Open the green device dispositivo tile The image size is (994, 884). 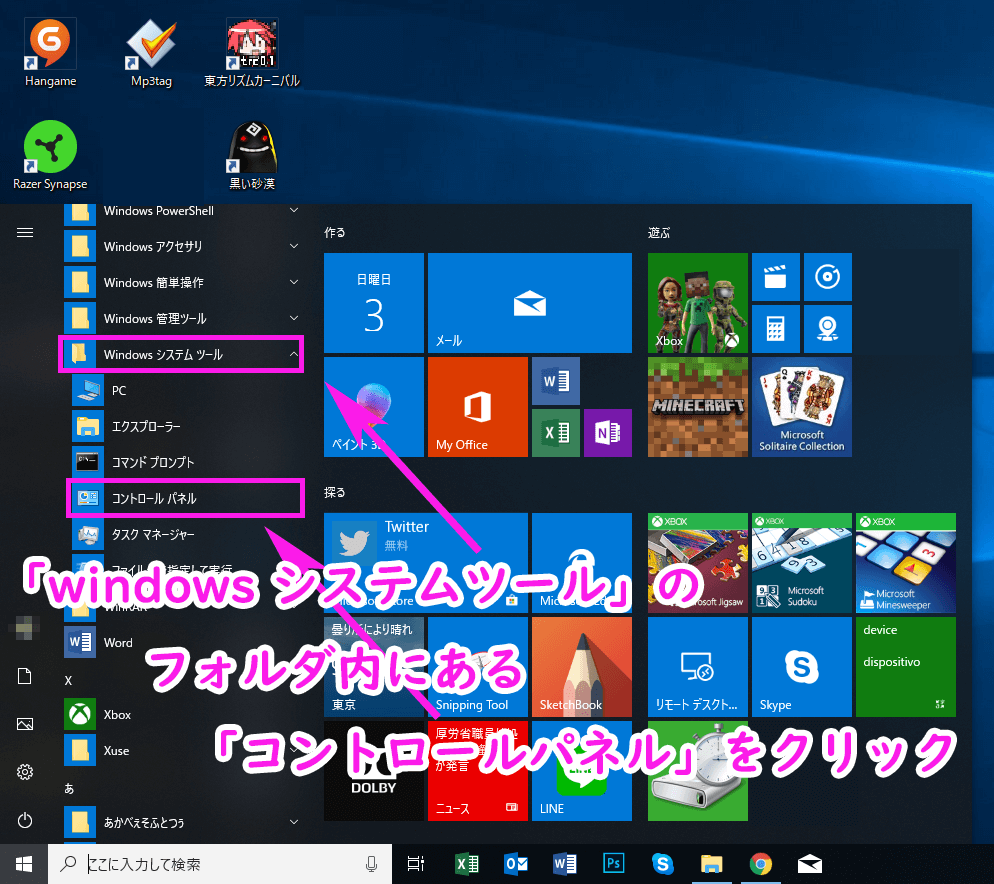point(906,667)
